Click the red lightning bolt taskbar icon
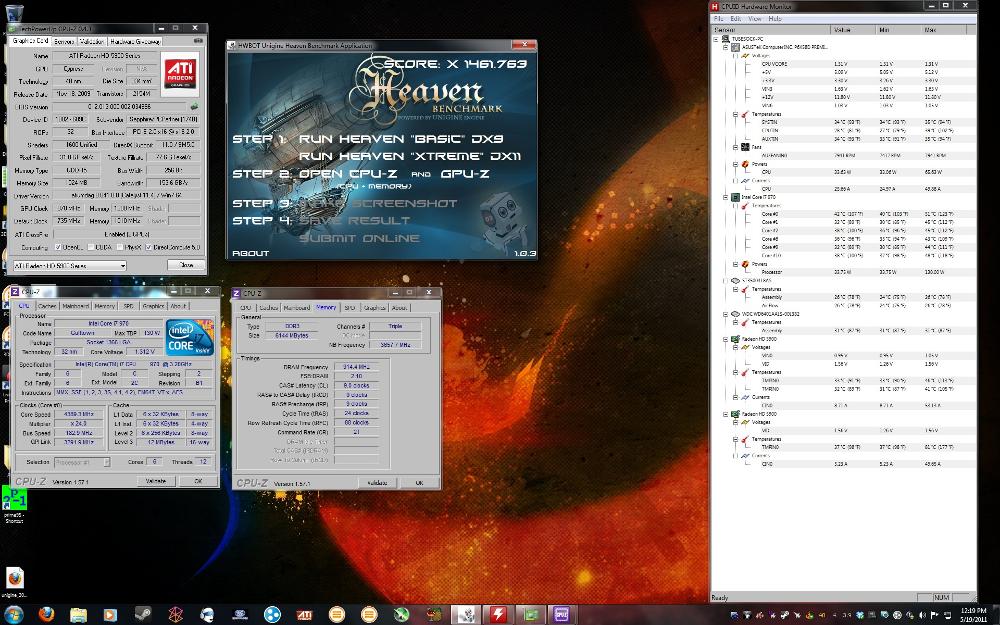 pos(498,614)
